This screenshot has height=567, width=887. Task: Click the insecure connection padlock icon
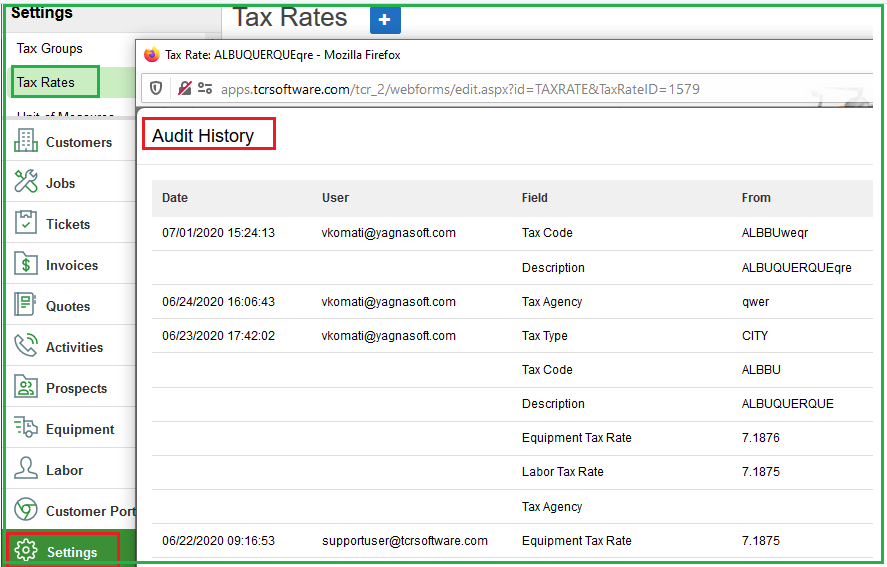(184, 89)
